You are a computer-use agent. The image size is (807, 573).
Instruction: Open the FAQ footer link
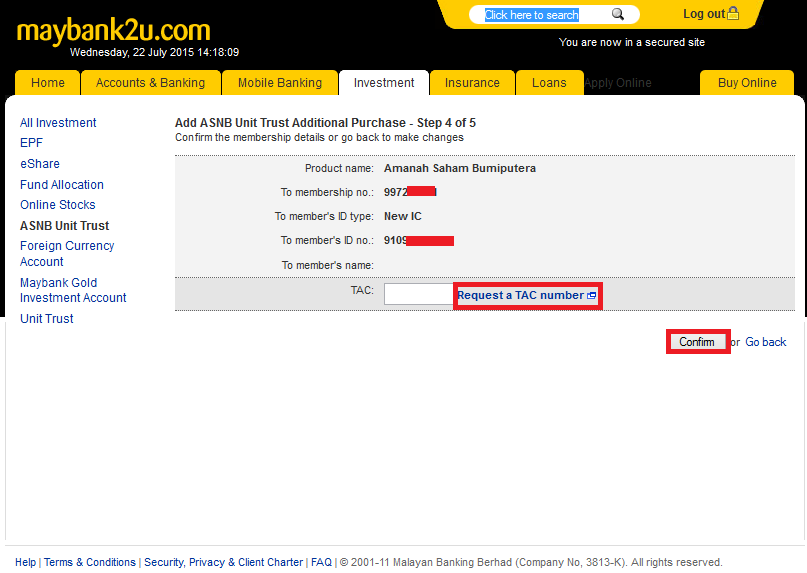321,562
